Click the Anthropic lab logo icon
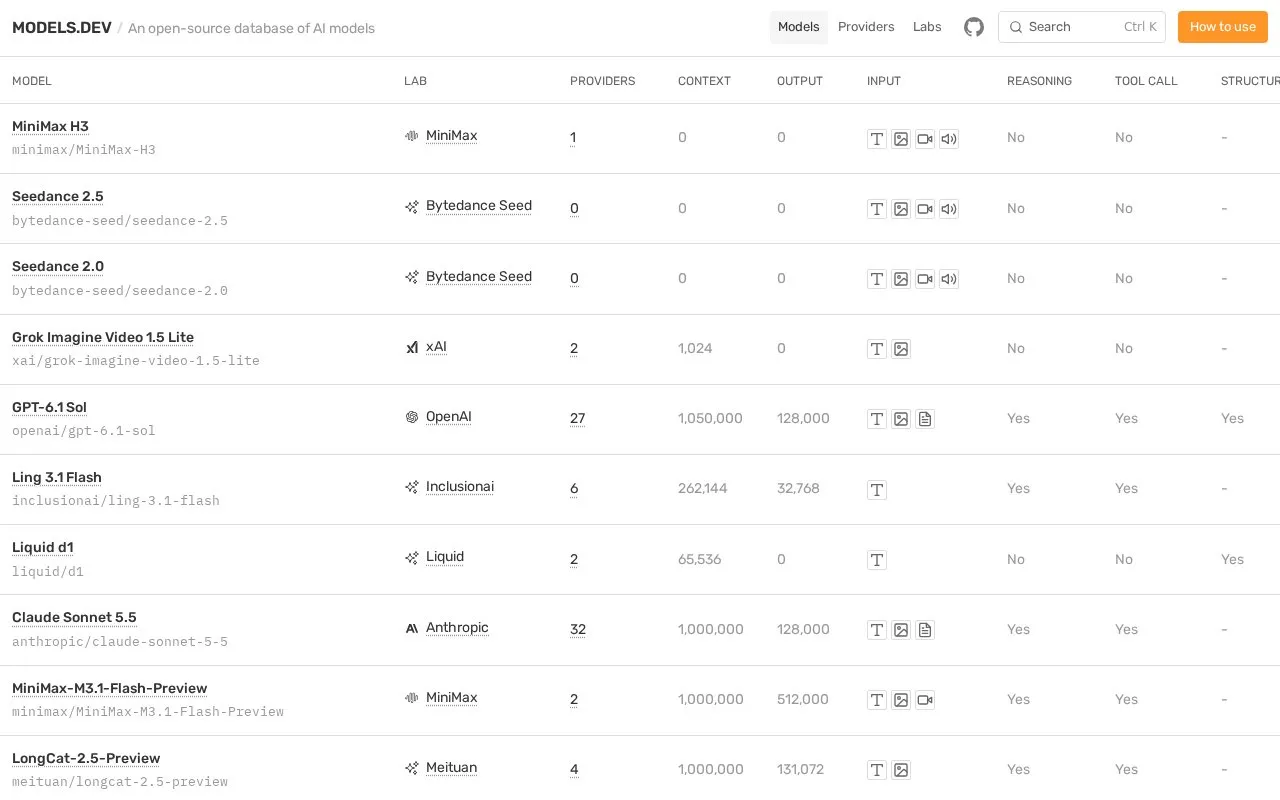The width and height of the screenshot is (1280, 800). [x=411, y=628]
